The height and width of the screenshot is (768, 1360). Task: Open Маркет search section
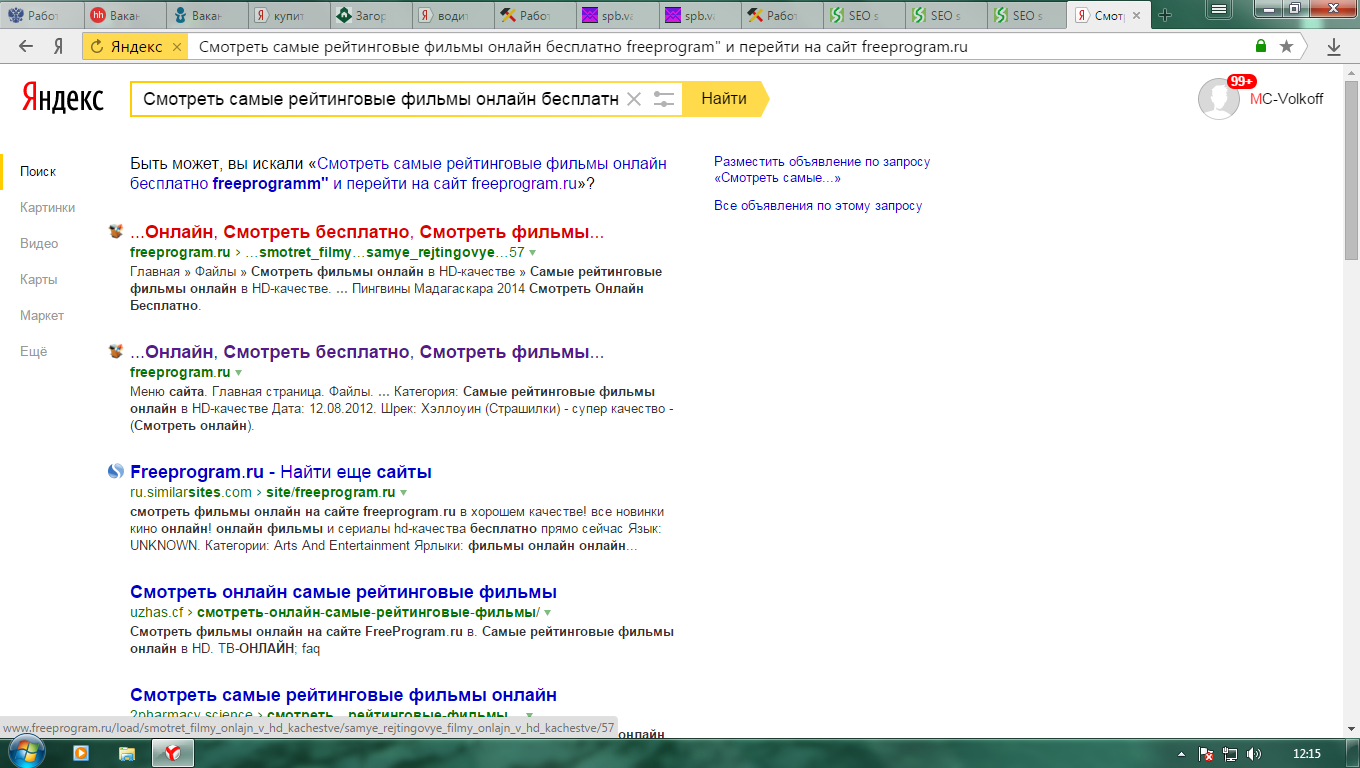42,315
